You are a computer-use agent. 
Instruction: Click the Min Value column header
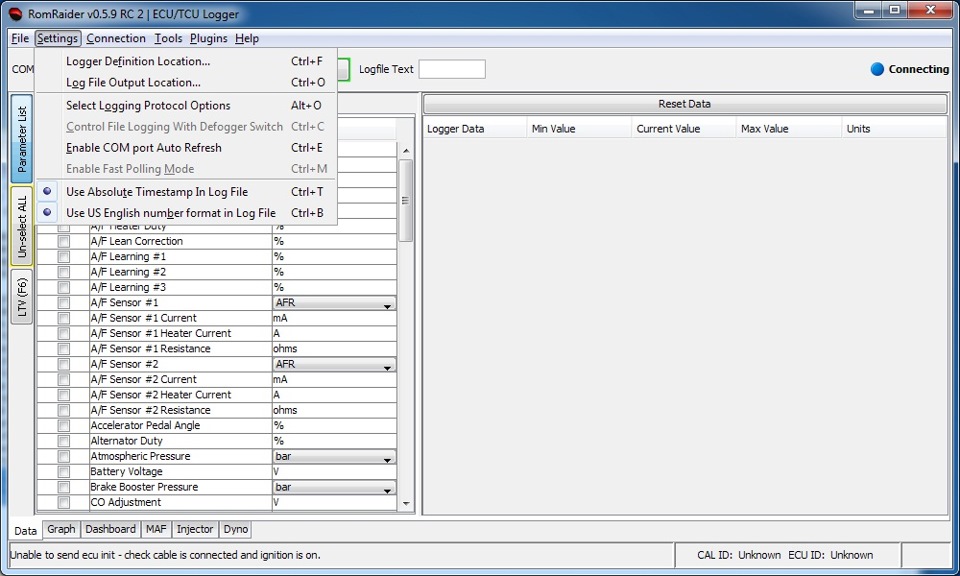tap(579, 129)
